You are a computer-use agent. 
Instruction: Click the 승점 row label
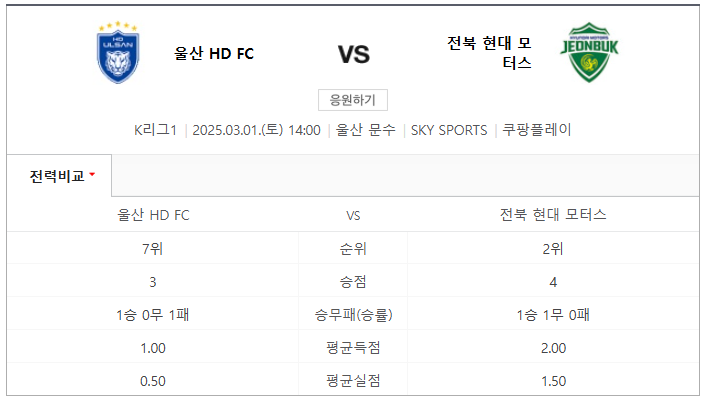pos(353,282)
